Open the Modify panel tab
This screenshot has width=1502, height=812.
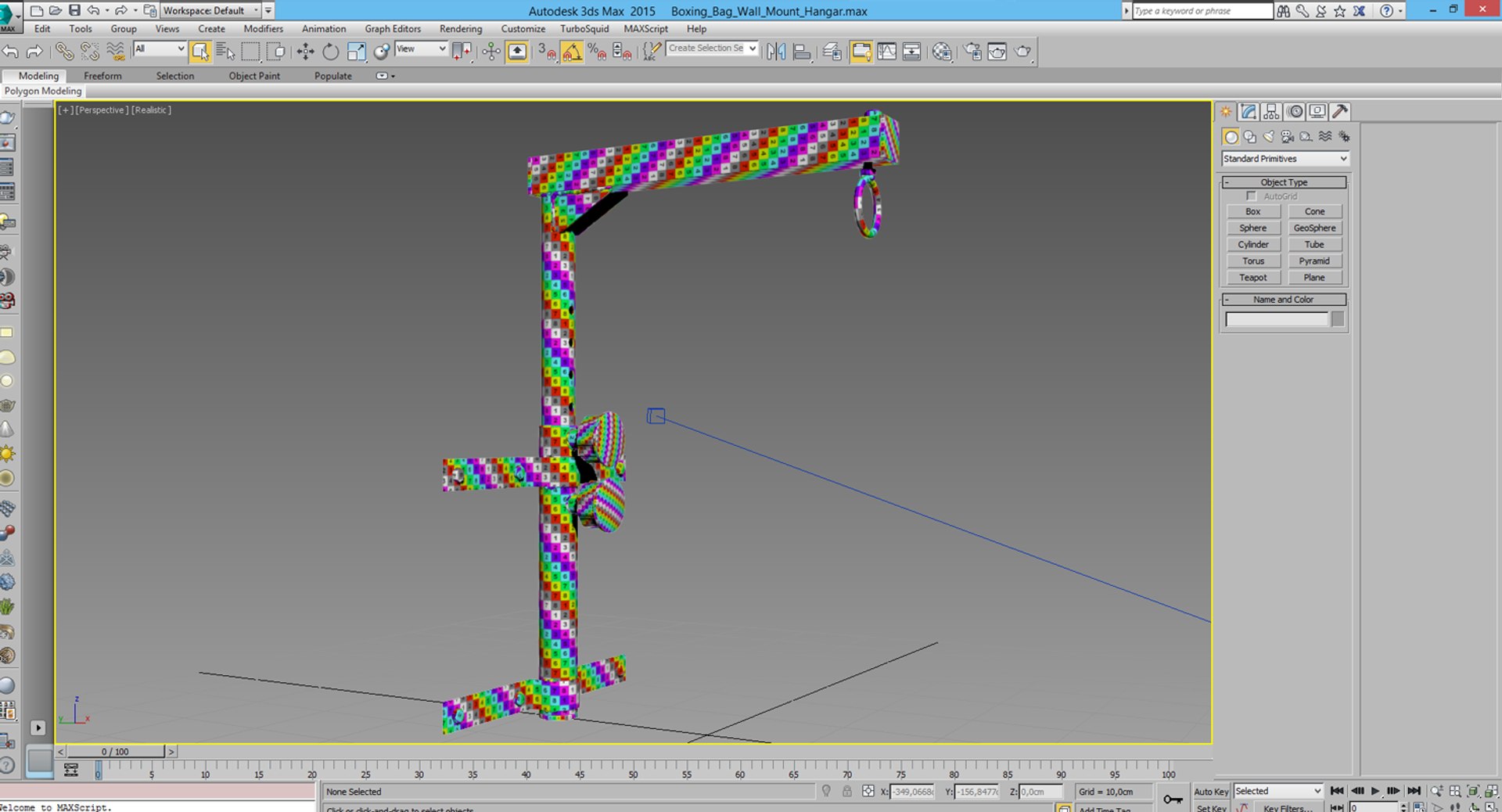pos(1249,112)
